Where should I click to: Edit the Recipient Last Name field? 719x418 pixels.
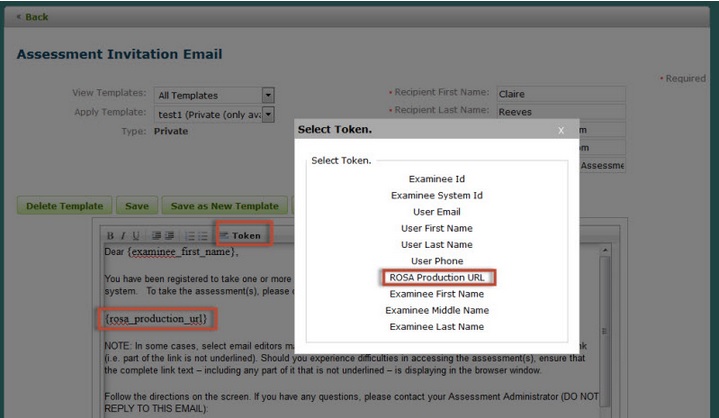(x=561, y=112)
